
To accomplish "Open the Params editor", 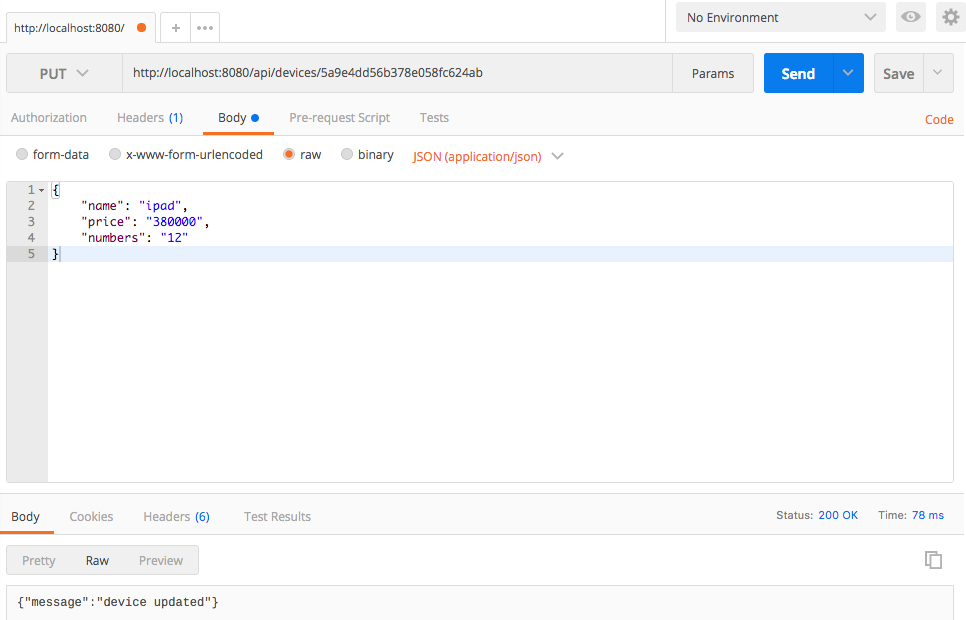I will [x=713, y=73].
